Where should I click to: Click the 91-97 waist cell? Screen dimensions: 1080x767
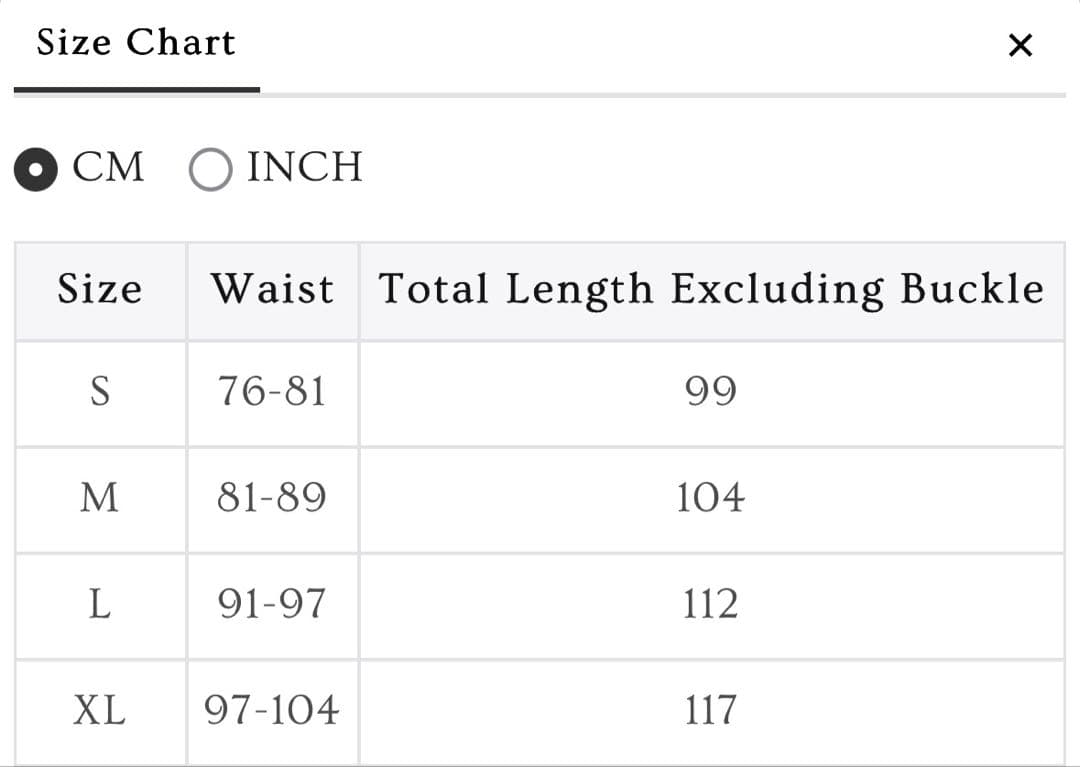pos(272,604)
